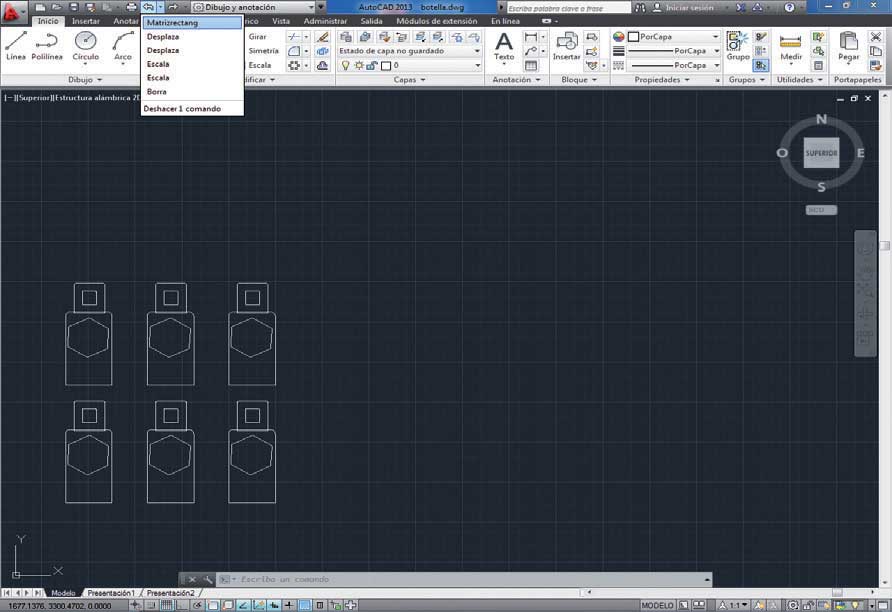Click the Escala button in Modificar panel
Screen dimensions: 892x612
(260, 65)
